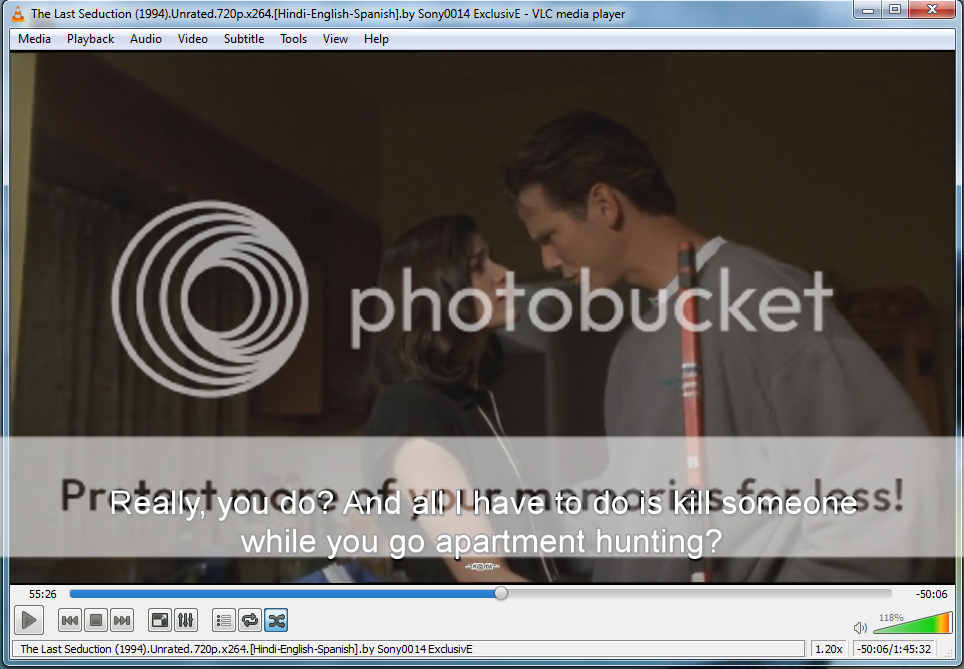Toggle the -50:06/1:45:32 time display in status bar
This screenshot has height=669, width=964.
coord(893,649)
